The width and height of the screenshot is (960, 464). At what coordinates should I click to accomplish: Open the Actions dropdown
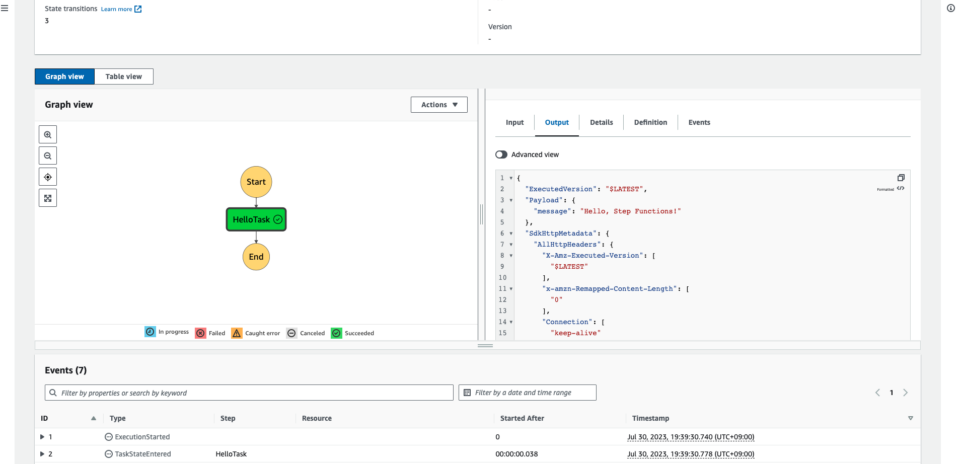pyautogui.click(x=439, y=104)
